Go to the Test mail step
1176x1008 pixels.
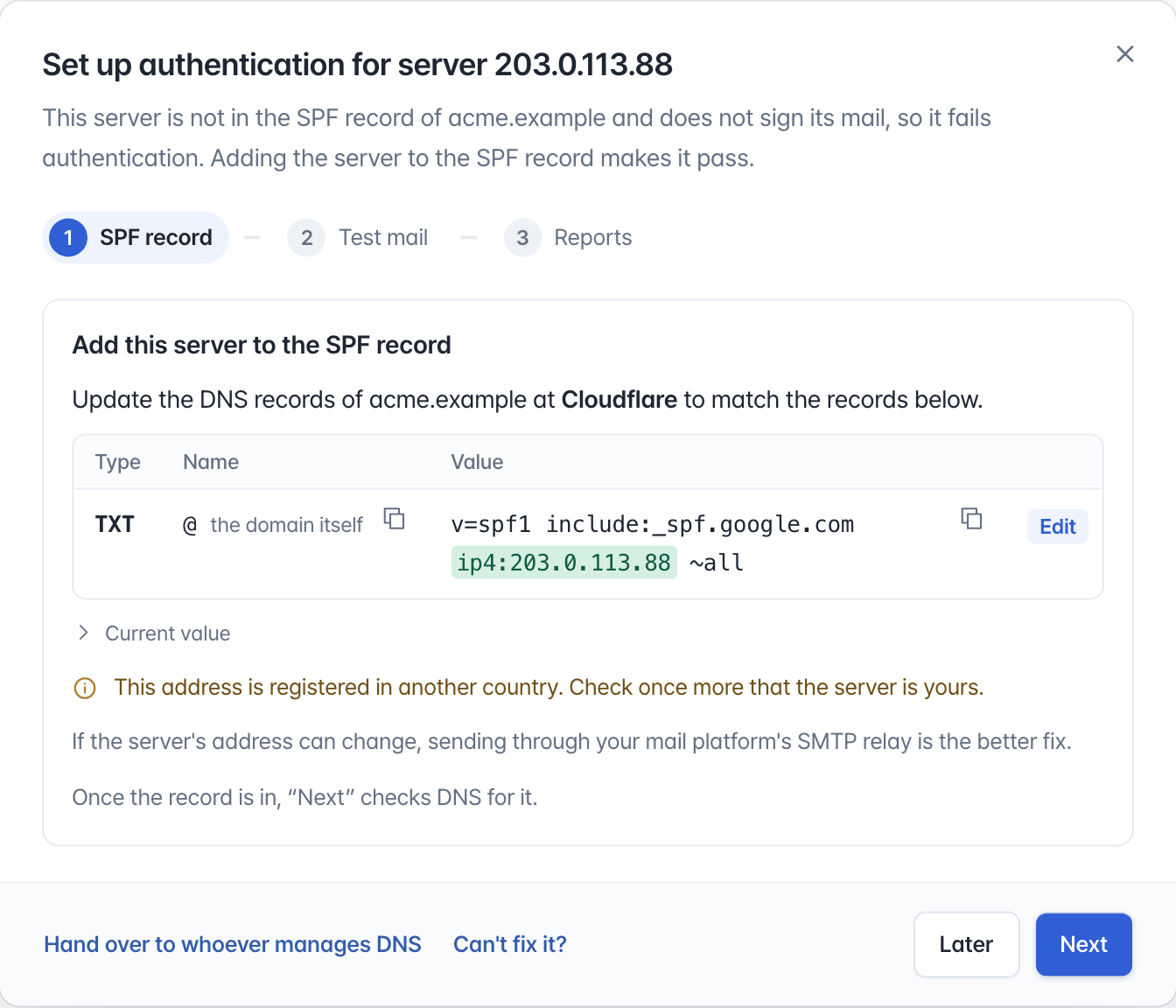[359, 238]
